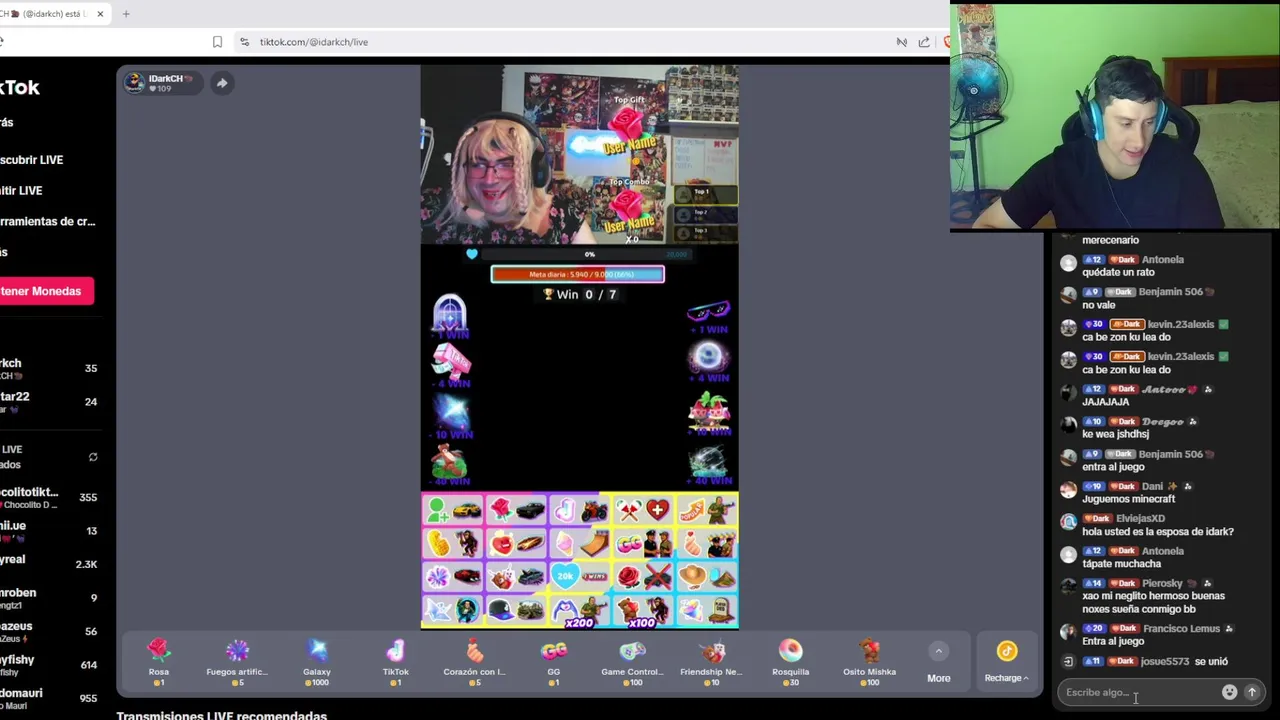Open the emoji picker in chat
This screenshot has width=1280, height=720.
pos(1229,692)
